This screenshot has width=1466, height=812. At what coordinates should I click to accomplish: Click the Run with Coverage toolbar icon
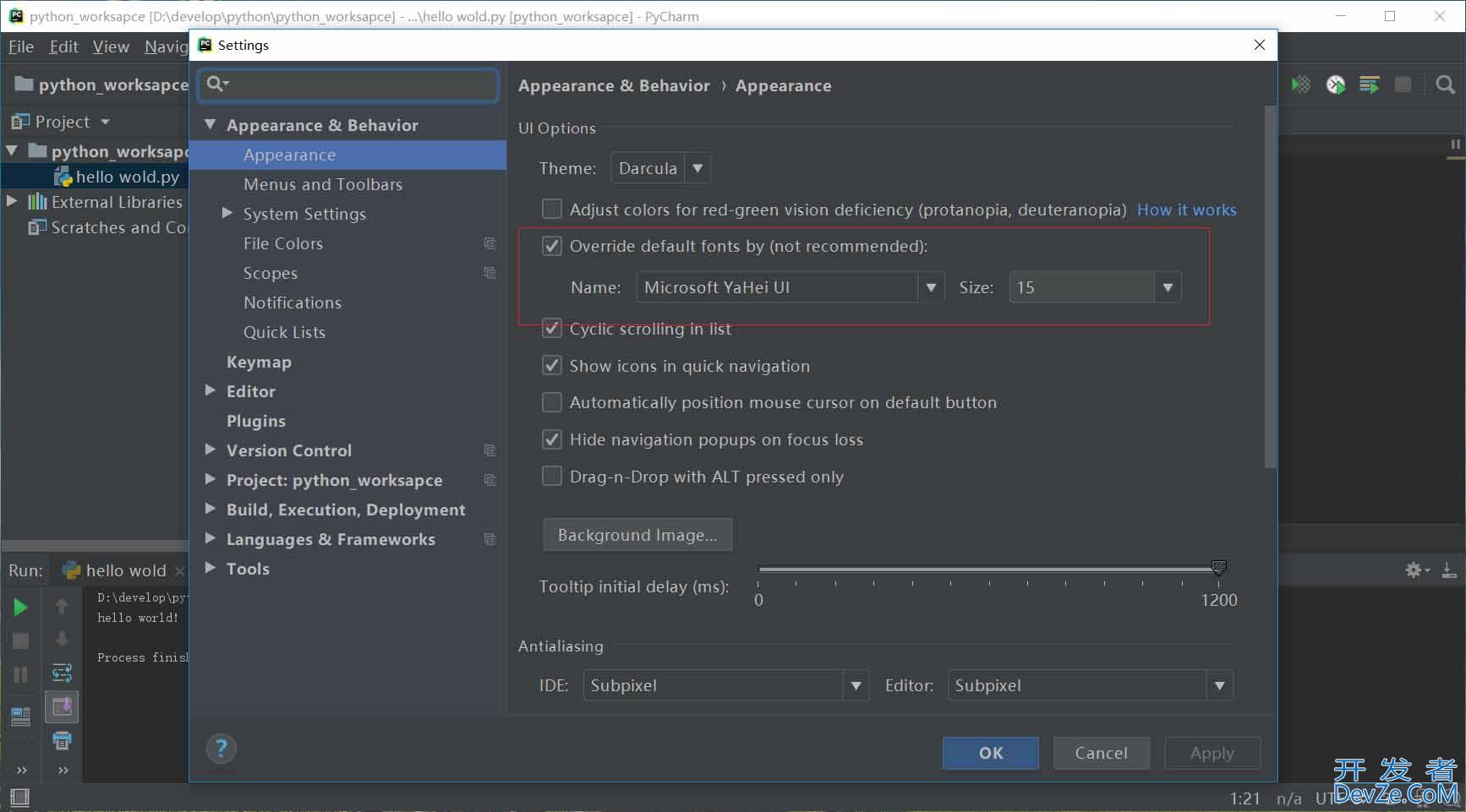(1301, 84)
